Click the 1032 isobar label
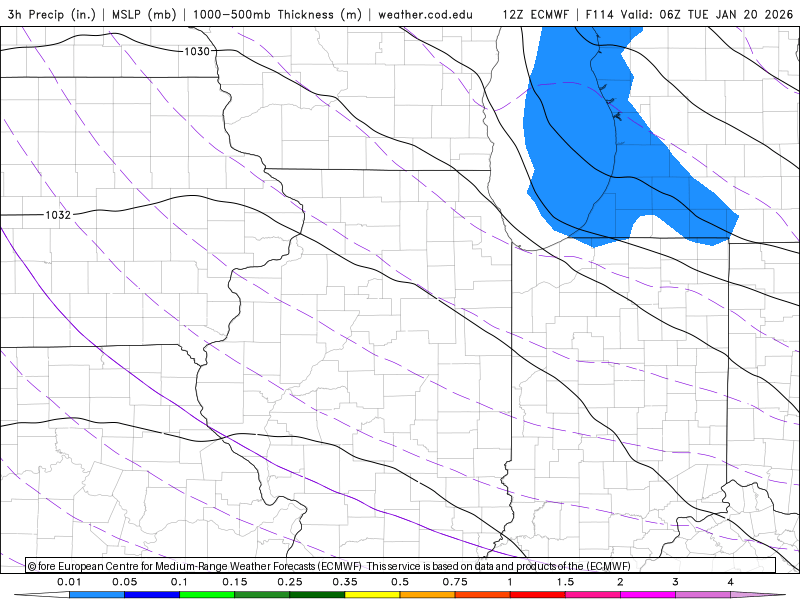Screen dimensions: 800x600 coord(58,215)
